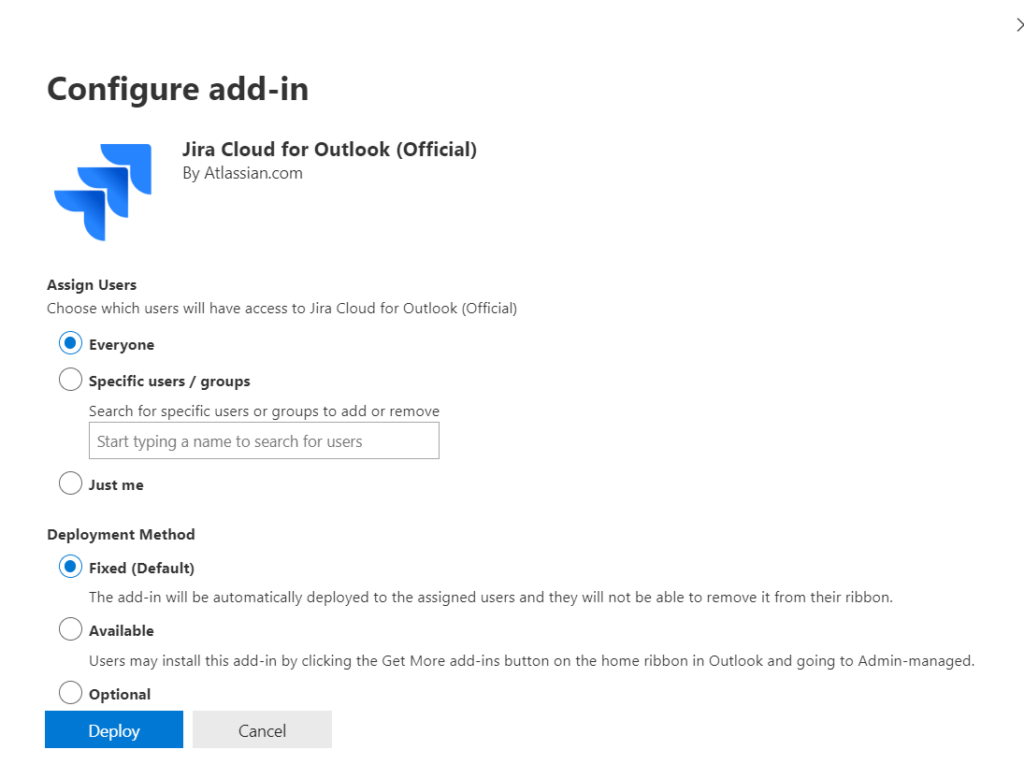Screen dimensions: 1024x764
Task: Choose Specific users / groups option
Action: point(71,379)
